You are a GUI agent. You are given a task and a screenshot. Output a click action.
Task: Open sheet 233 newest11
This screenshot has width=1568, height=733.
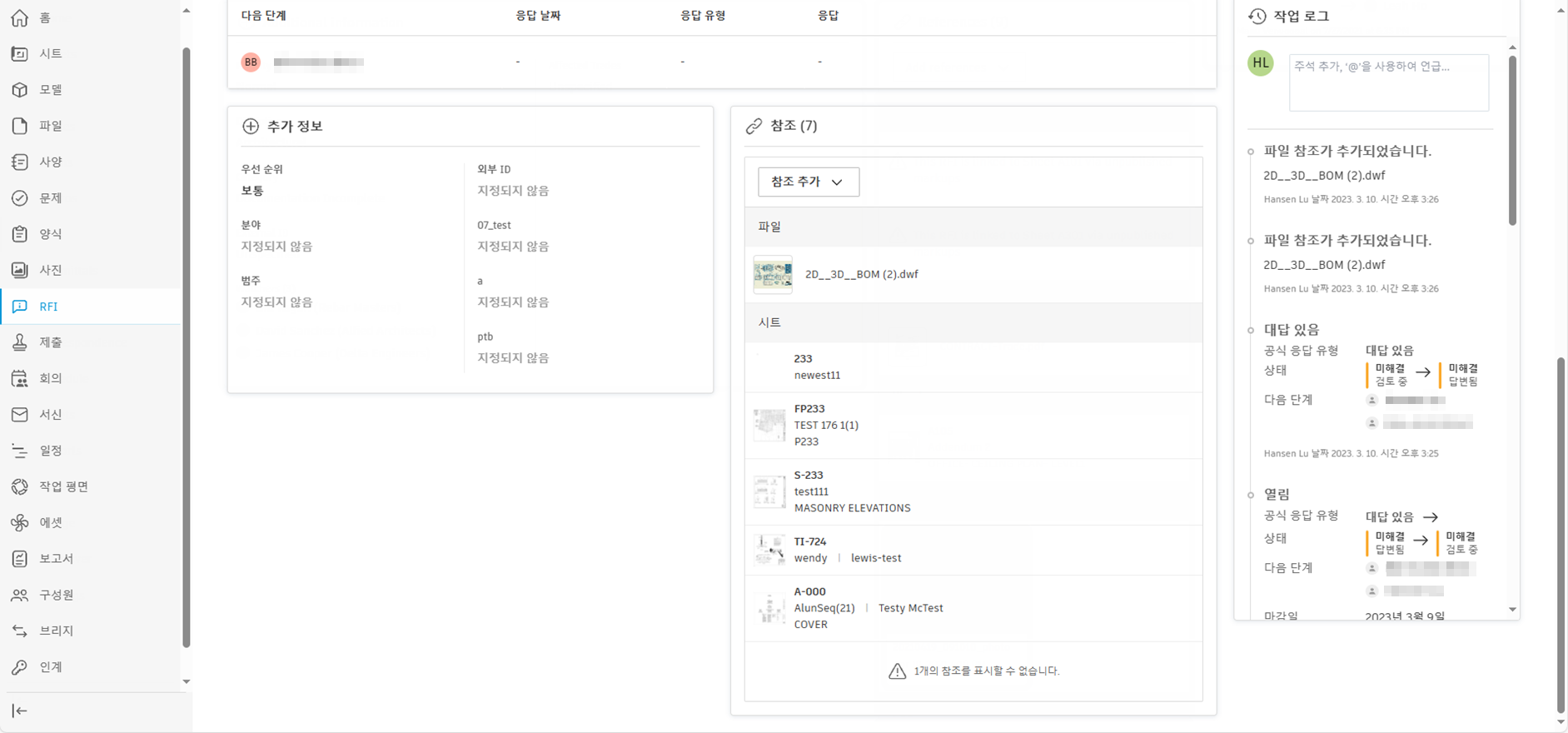[x=973, y=366]
